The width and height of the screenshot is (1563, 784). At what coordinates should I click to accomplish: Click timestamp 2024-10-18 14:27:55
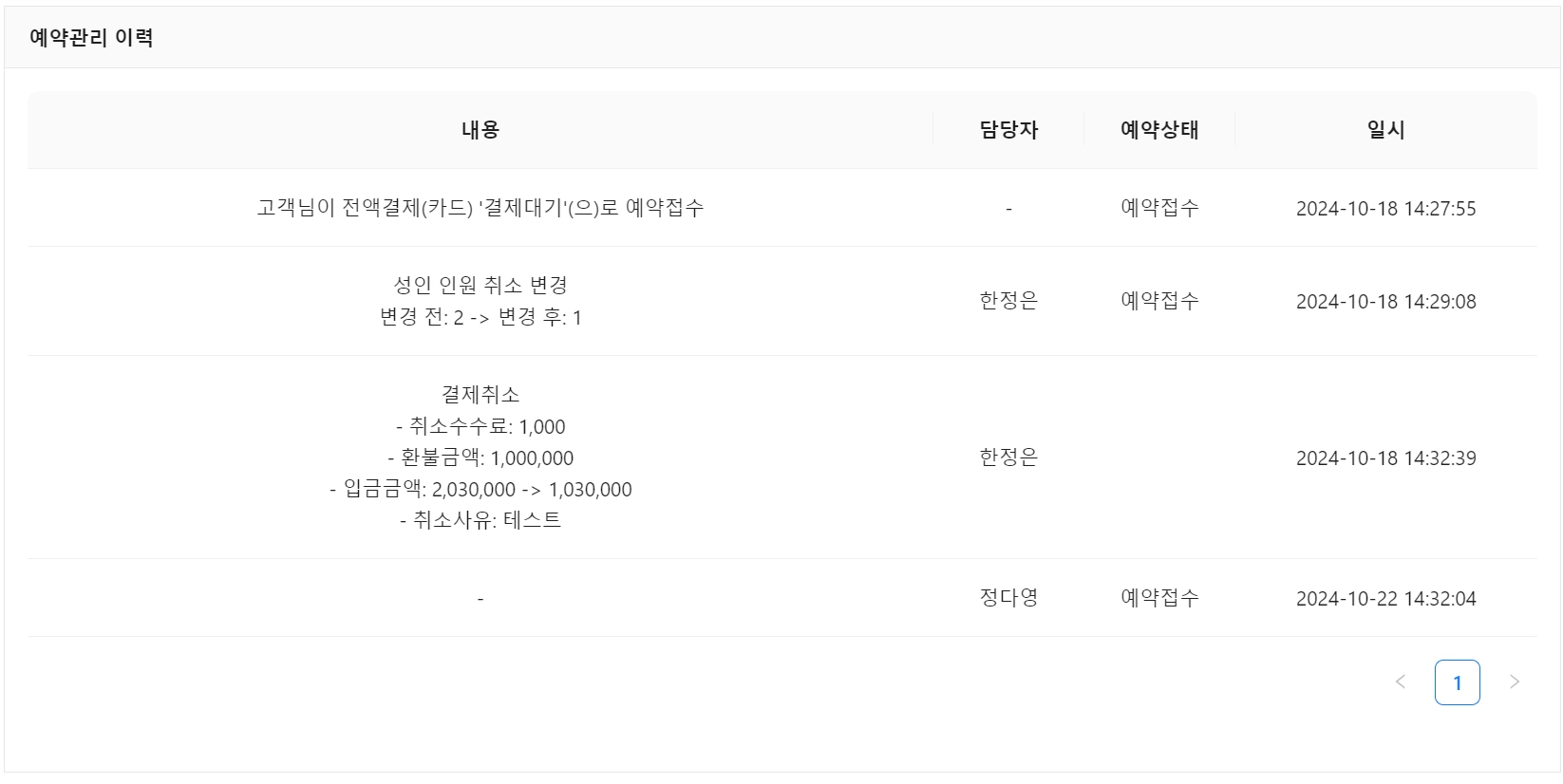point(1385,209)
